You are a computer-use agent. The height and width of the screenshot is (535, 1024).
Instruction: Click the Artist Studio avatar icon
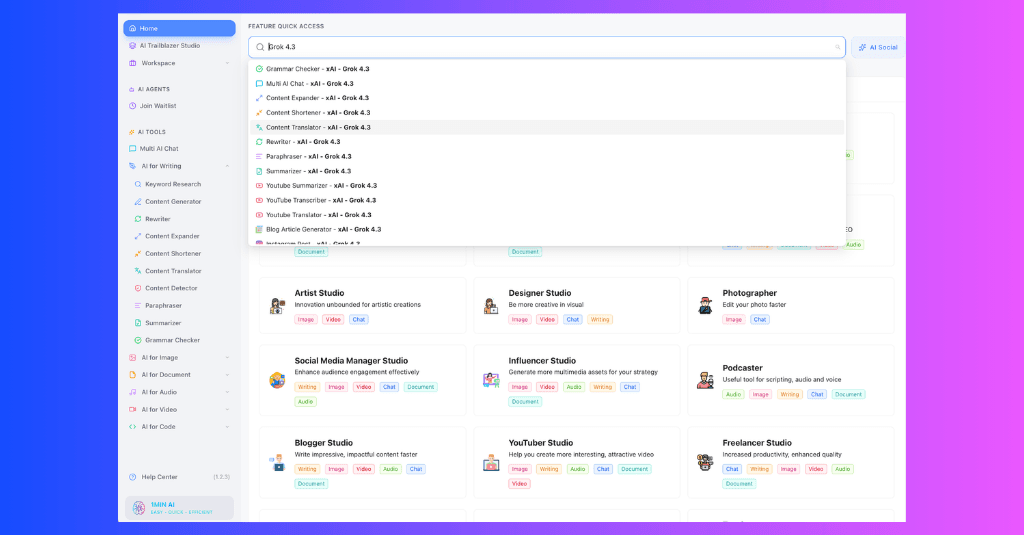(x=278, y=306)
